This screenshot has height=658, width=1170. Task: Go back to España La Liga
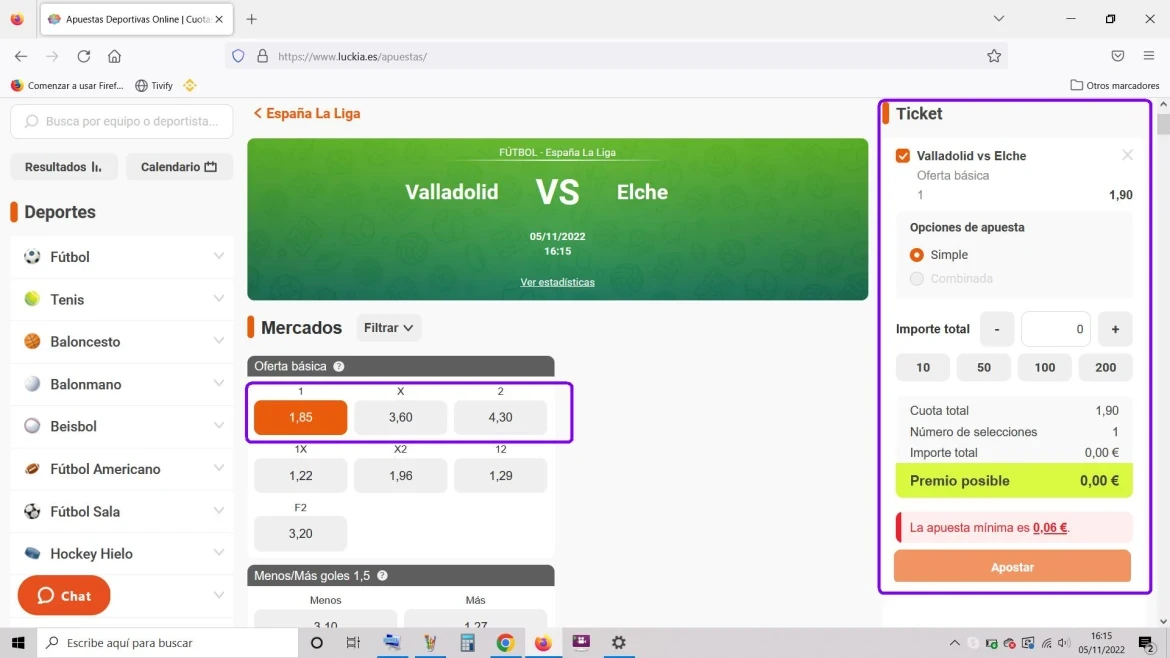click(307, 113)
